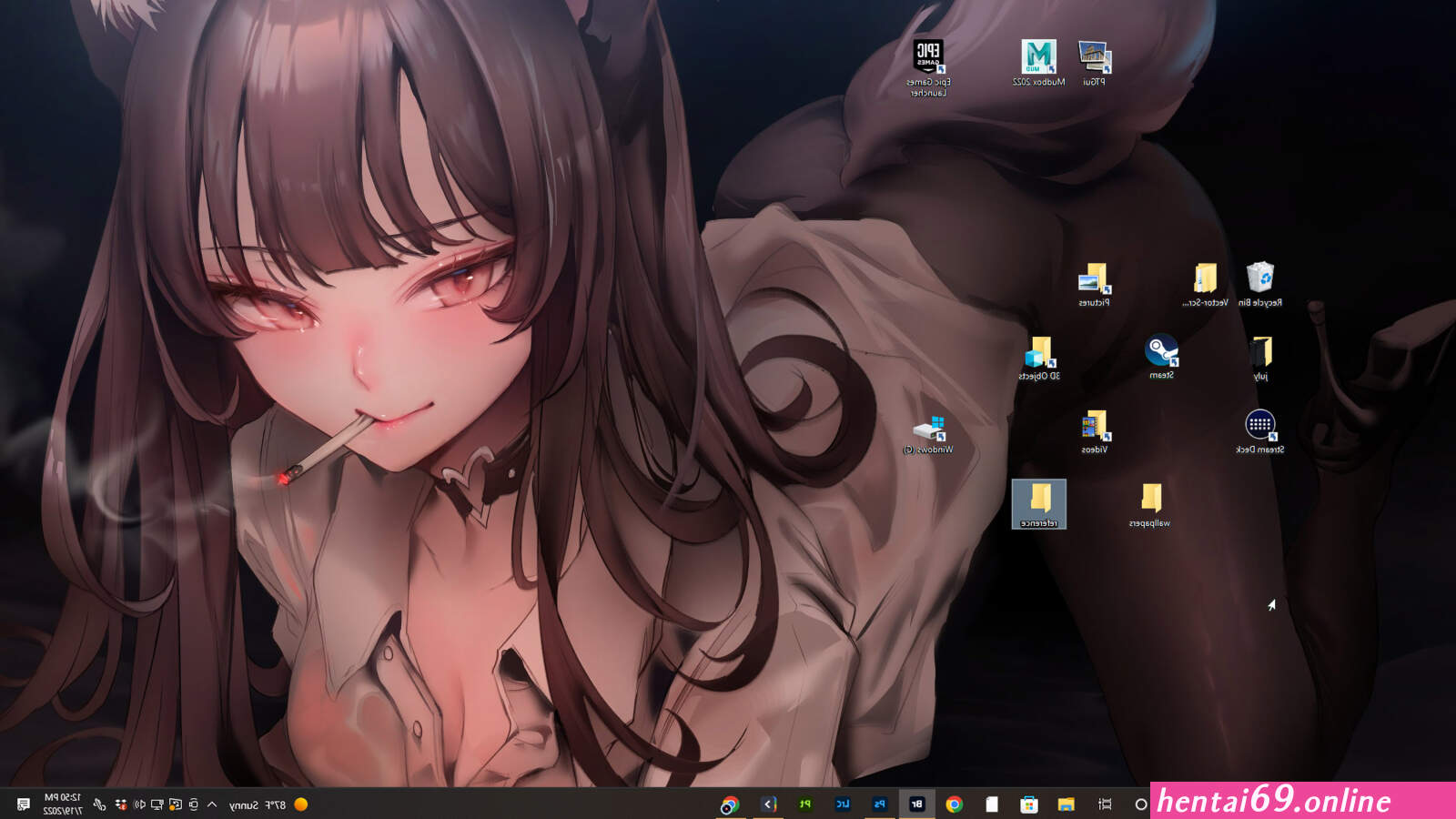Open the 87°F Sunny weather widget
The image size is (1456, 819).
click(x=268, y=804)
